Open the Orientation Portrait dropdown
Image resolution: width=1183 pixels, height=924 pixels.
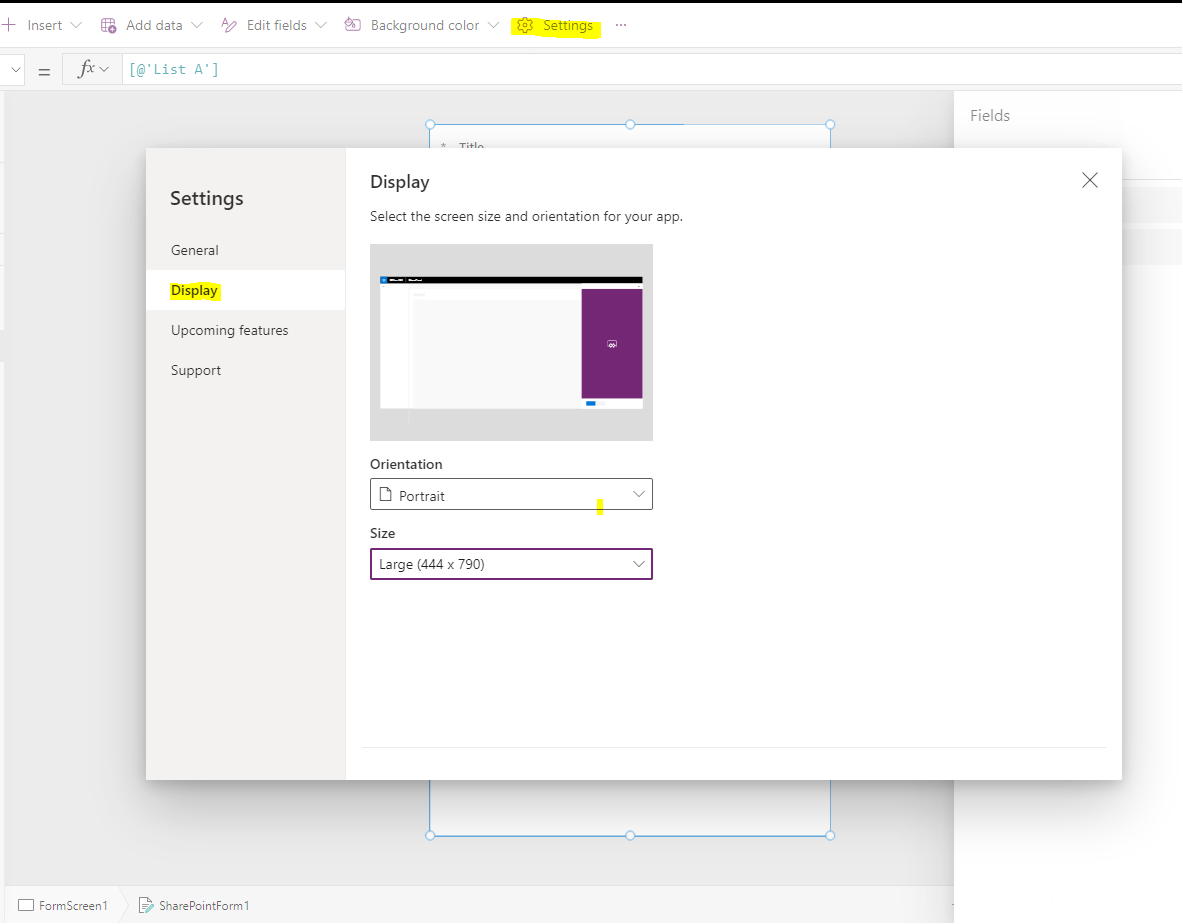coord(512,495)
